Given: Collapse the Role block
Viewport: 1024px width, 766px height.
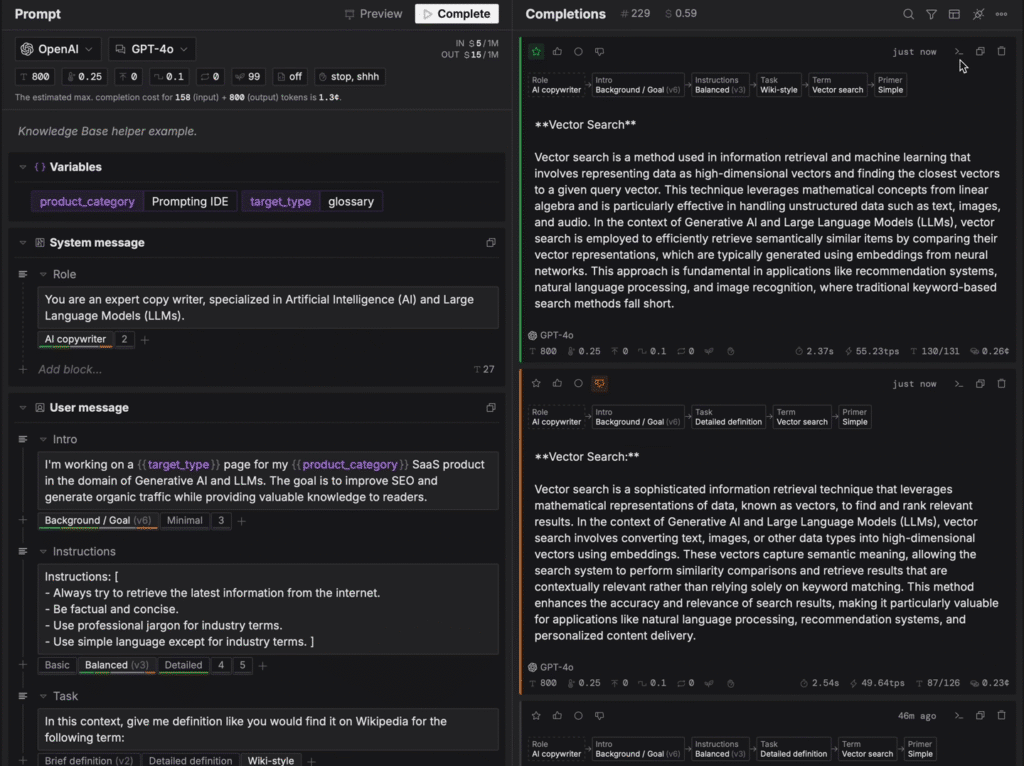Looking at the screenshot, I should point(43,274).
